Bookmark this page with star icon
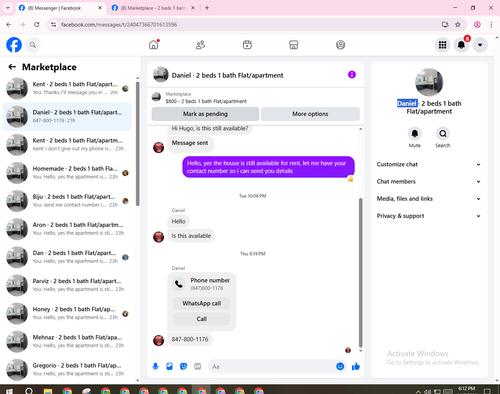Viewport: 500px width, 394px height. click(x=458, y=25)
